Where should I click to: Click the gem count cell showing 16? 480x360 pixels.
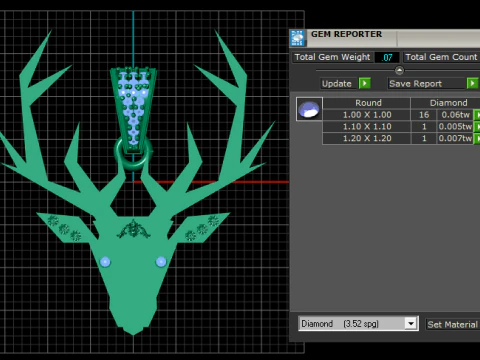tap(424, 115)
